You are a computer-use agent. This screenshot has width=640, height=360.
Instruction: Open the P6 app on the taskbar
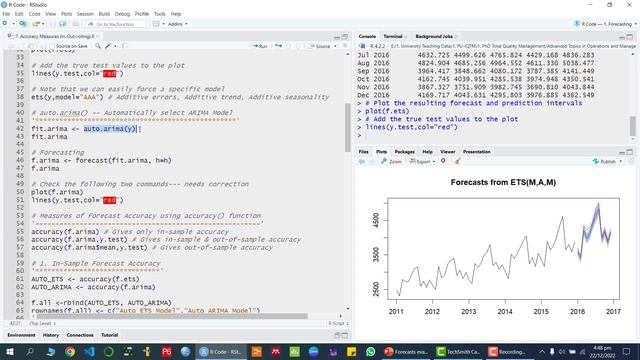[167, 351]
